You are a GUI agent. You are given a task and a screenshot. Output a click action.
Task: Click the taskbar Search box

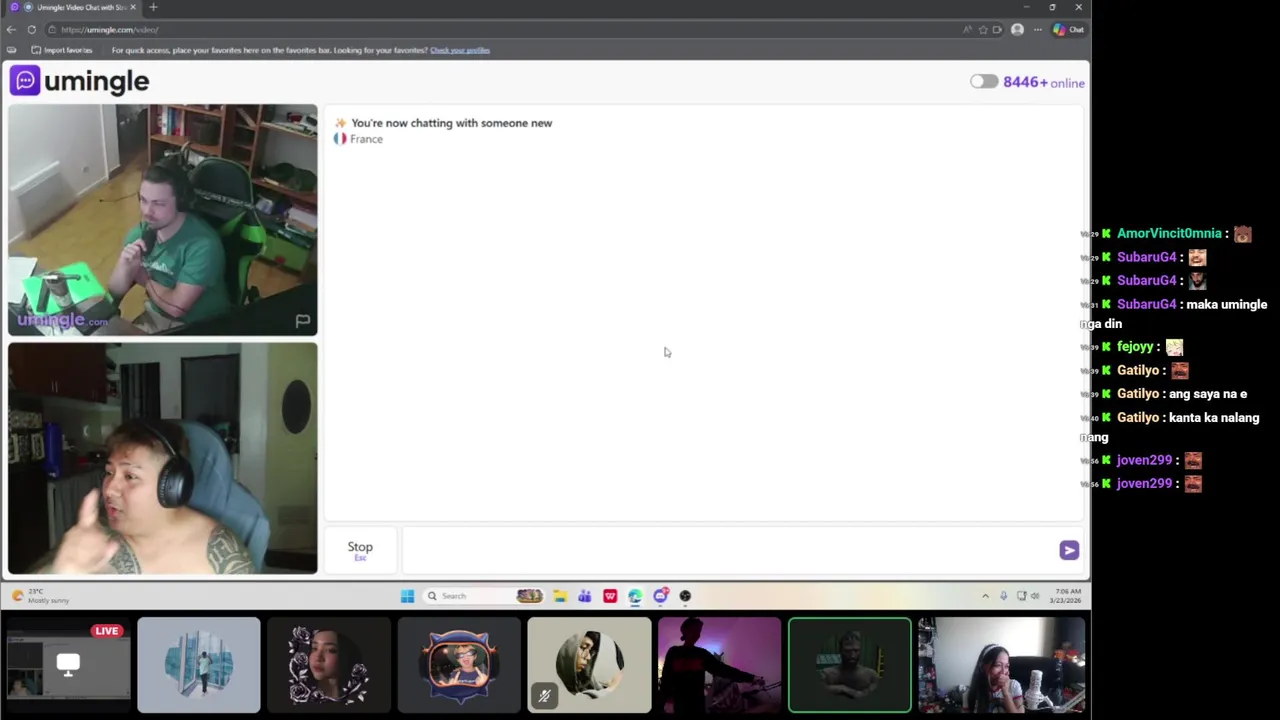tap(484, 596)
